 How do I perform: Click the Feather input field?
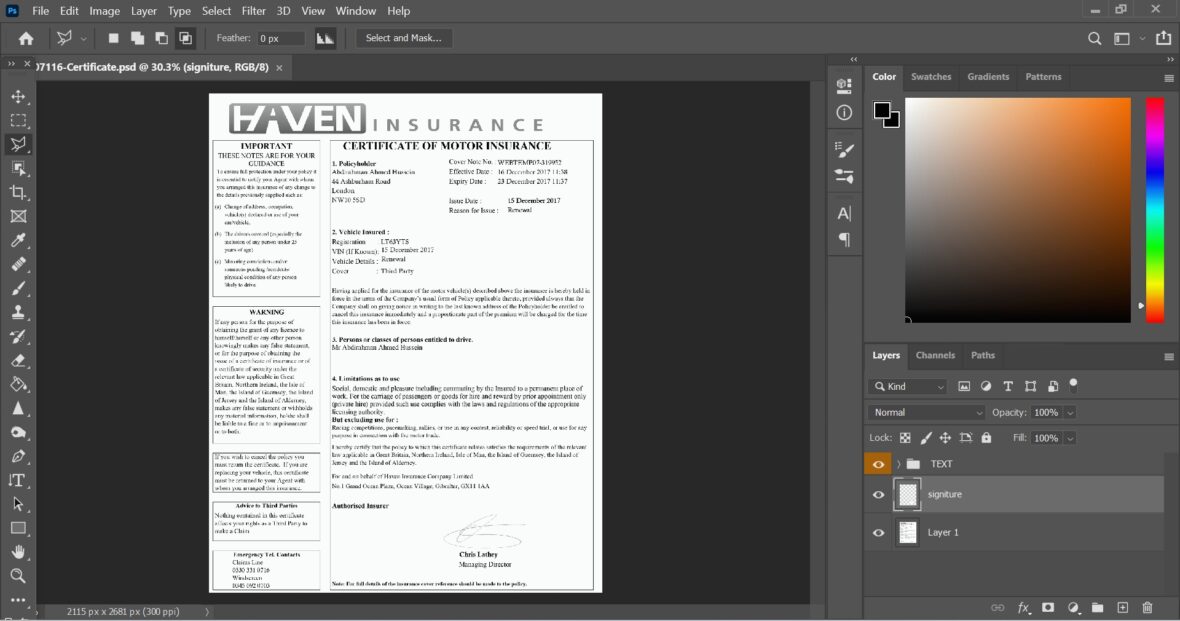(283, 37)
